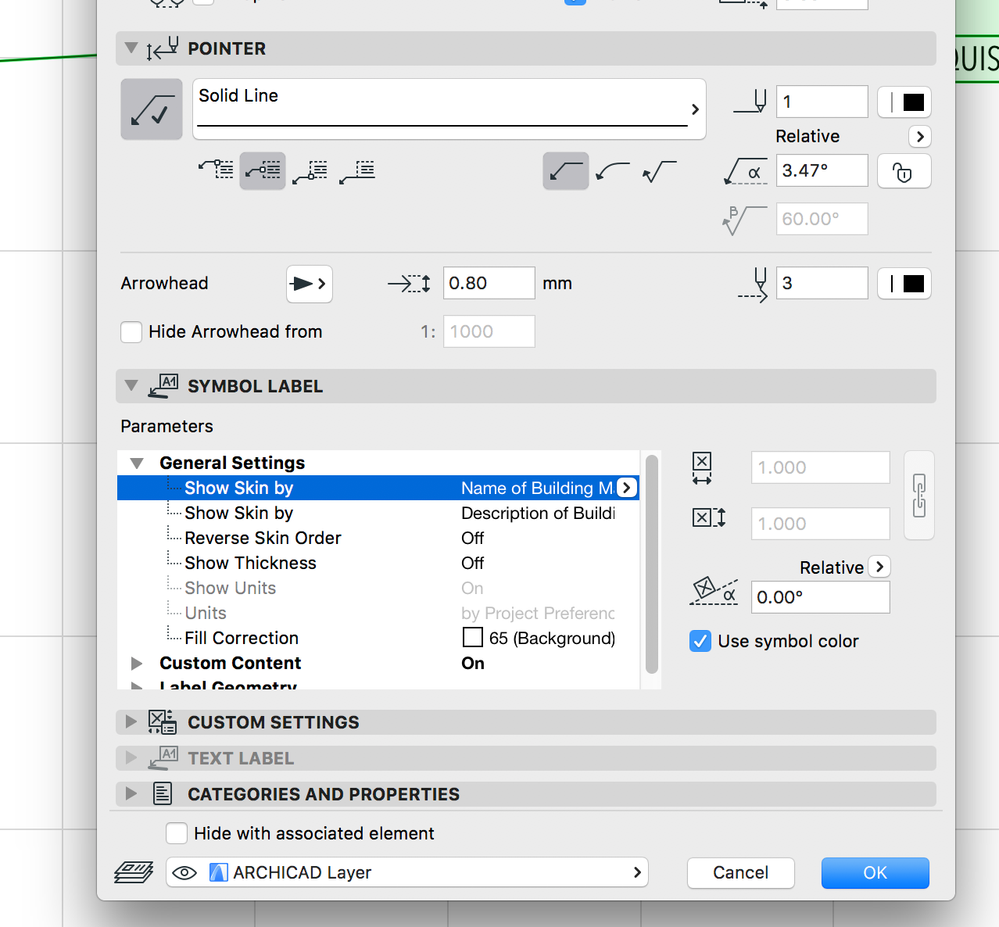Select the curved pointer line shape

612,172
